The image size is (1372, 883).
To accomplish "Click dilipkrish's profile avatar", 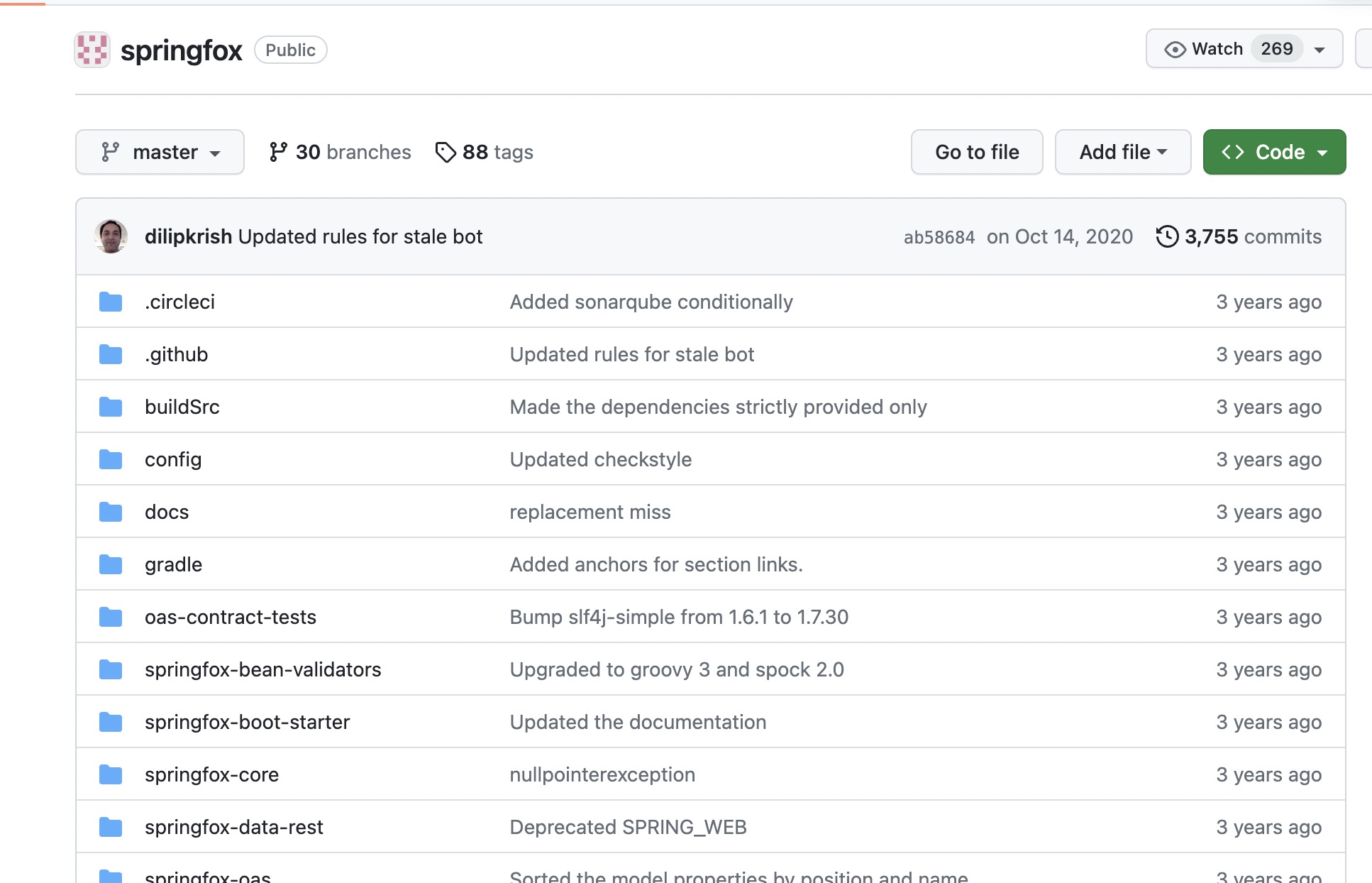I will (111, 236).
